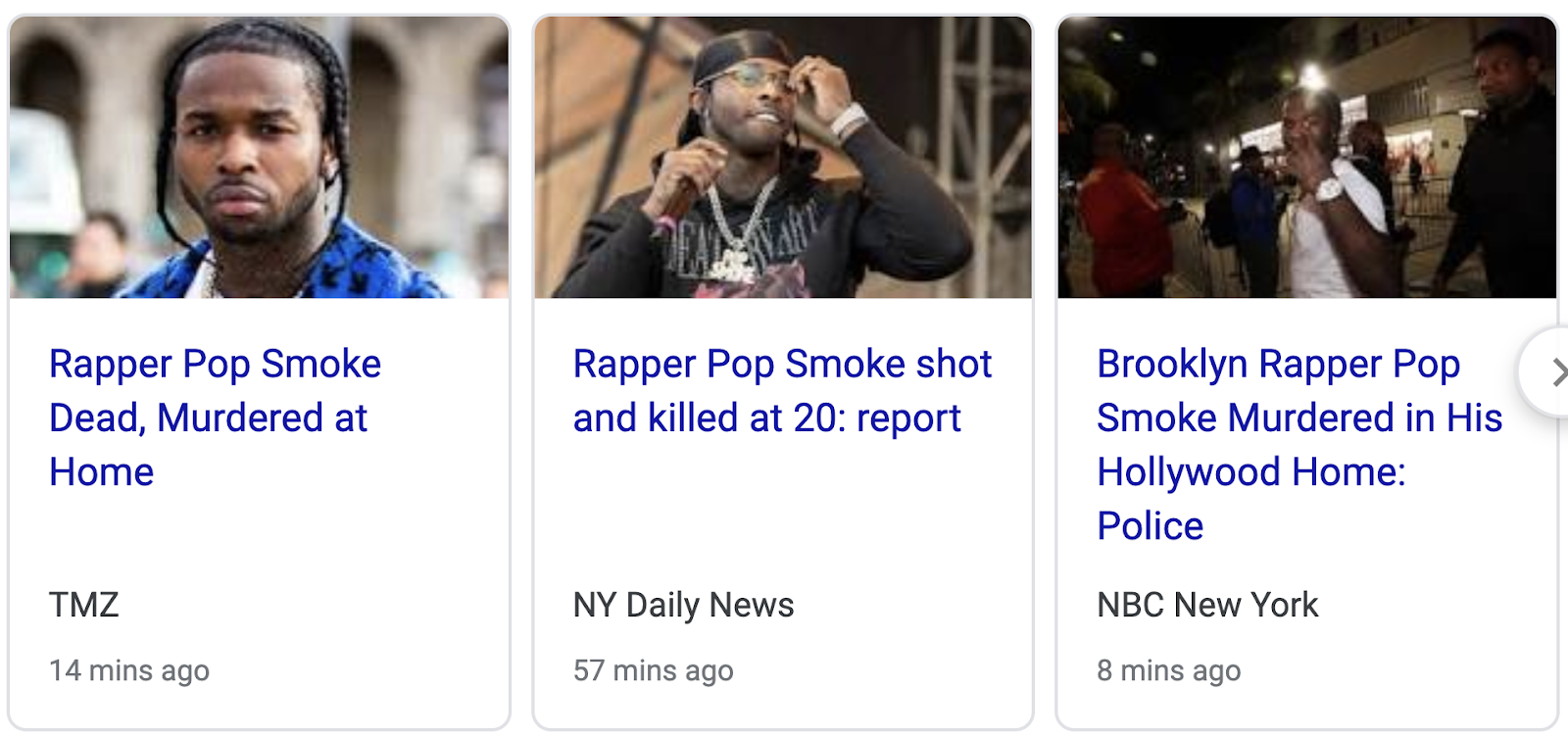This screenshot has width=1568, height=738.
Task: Open the thumbnail of man in blue jacket
Action: coord(260,157)
